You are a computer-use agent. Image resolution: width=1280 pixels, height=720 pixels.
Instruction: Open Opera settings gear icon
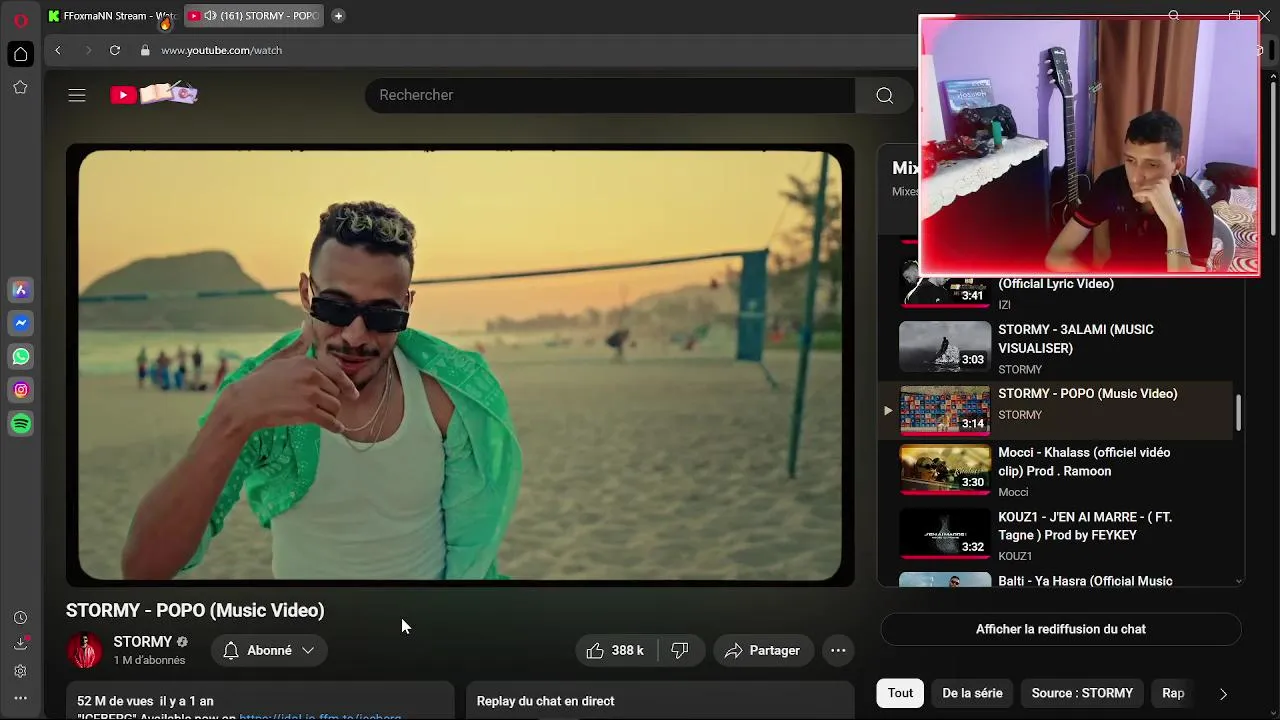tap(20, 671)
